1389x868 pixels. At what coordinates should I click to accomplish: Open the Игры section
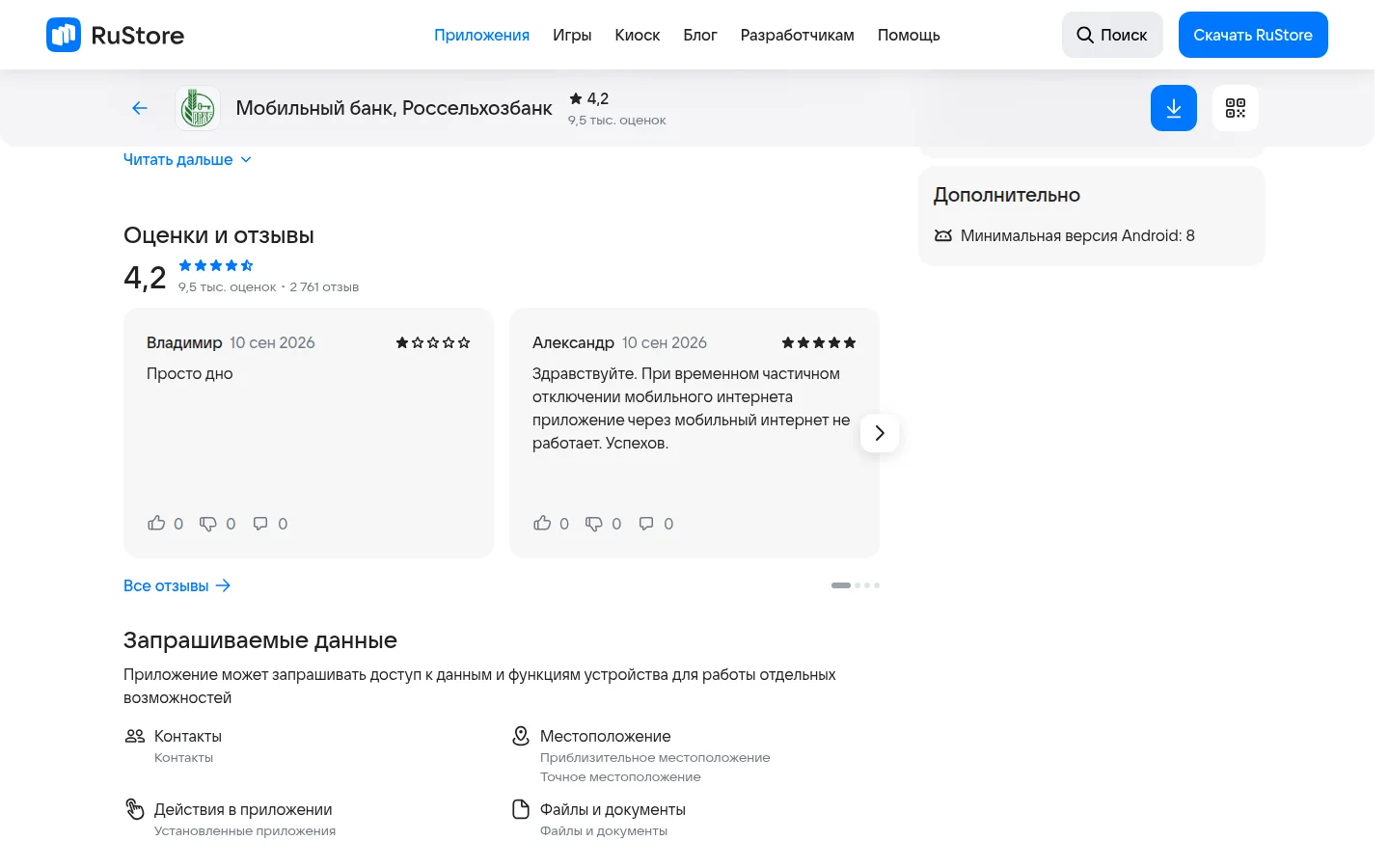tap(572, 35)
